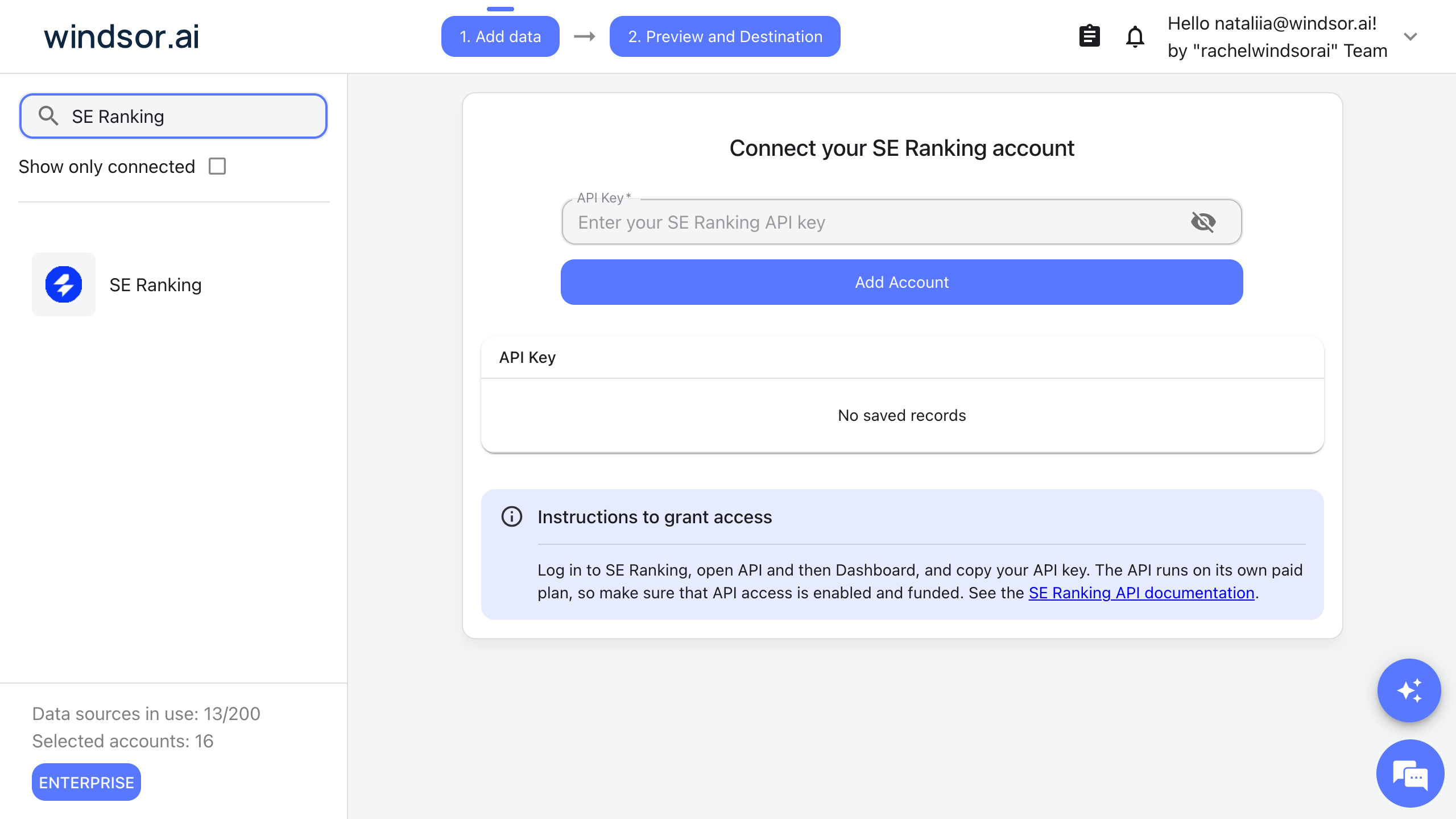Expand the user account dropdown chevron
Image resolution: width=1456 pixels, height=819 pixels.
(x=1410, y=37)
